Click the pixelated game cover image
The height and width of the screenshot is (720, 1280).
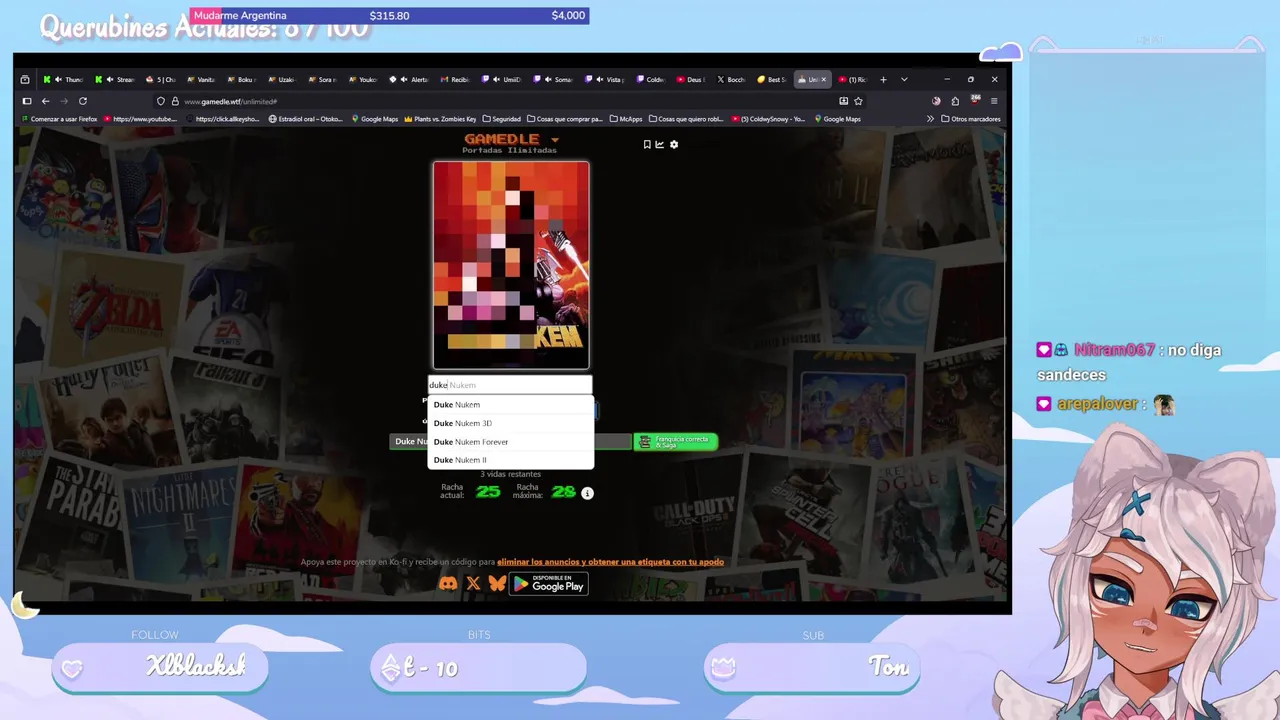[x=511, y=265]
